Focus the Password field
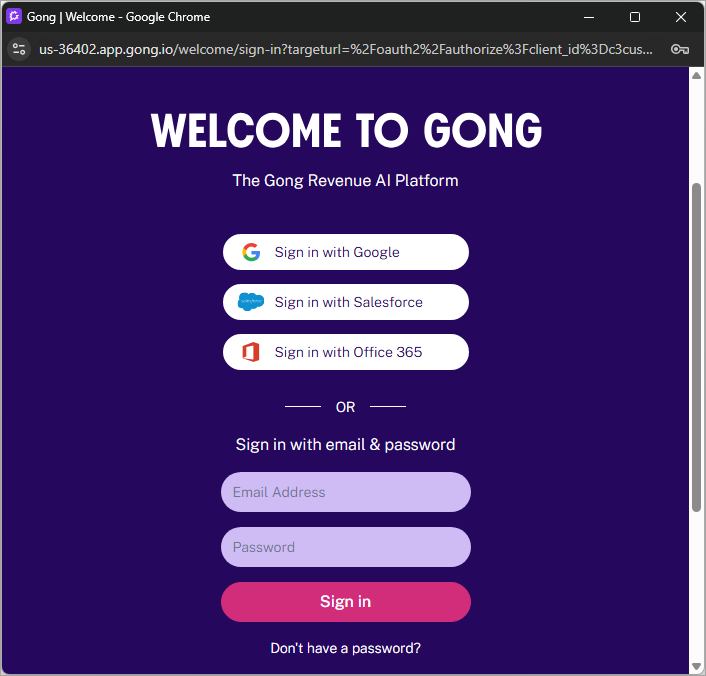The image size is (706, 676). (x=346, y=547)
